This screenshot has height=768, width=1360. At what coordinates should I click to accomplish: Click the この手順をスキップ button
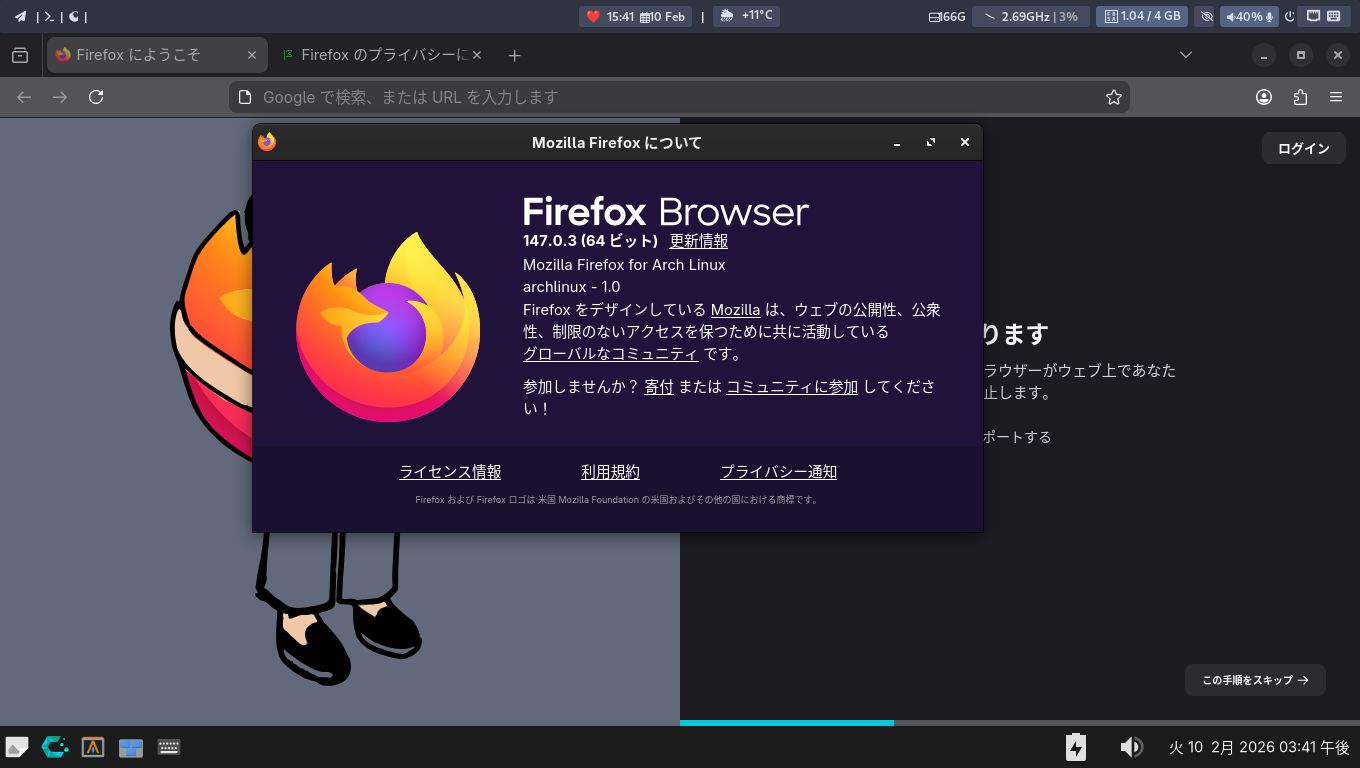[1255, 680]
